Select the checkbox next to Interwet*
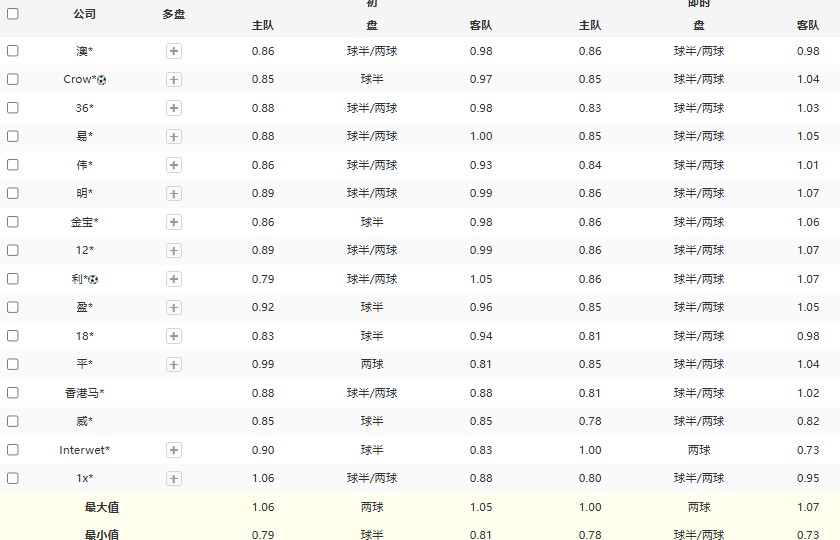The height and width of the screenshot is (540, 840). [x=13, y=450]
